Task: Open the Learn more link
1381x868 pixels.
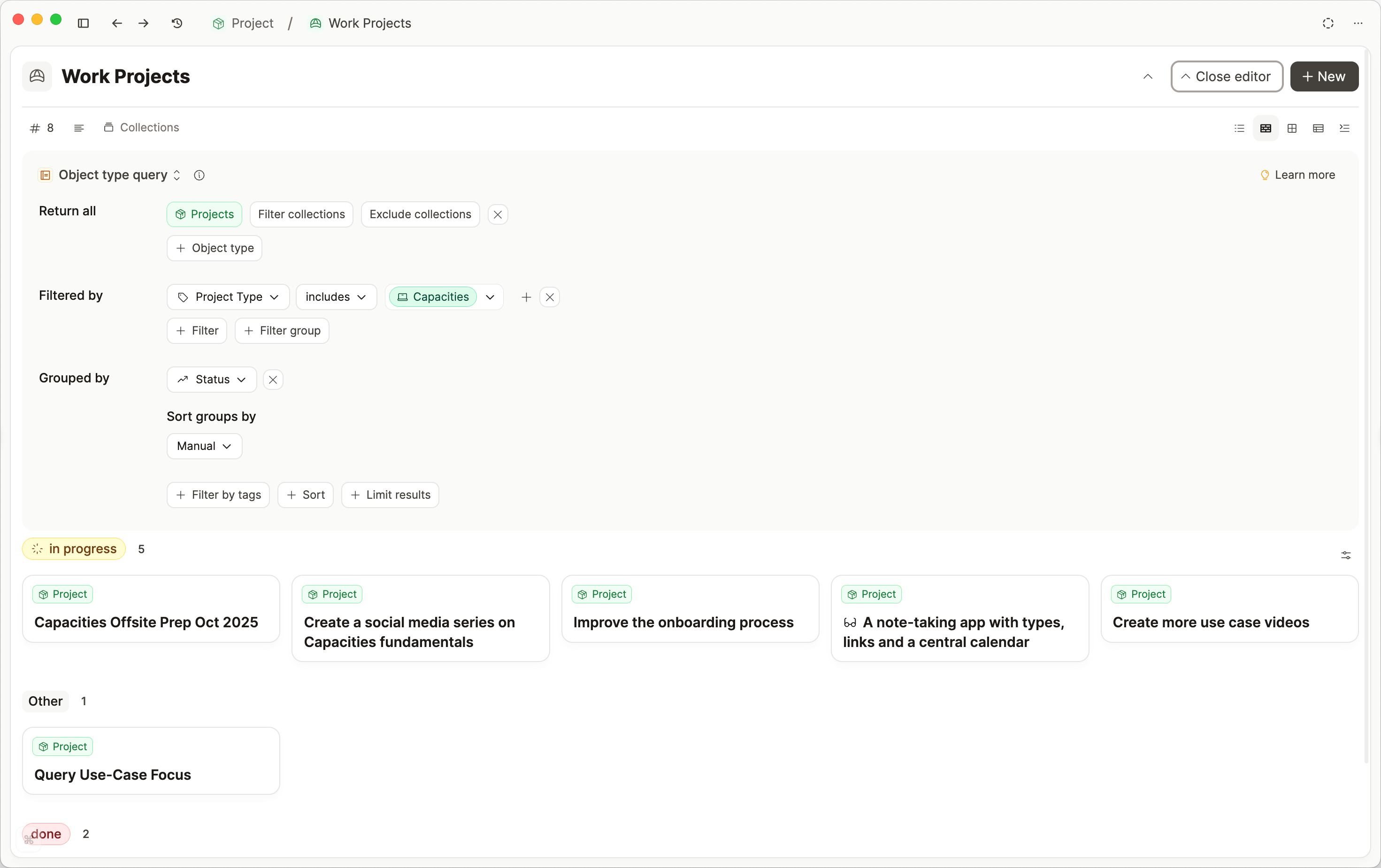Action: click(1297, 175)
